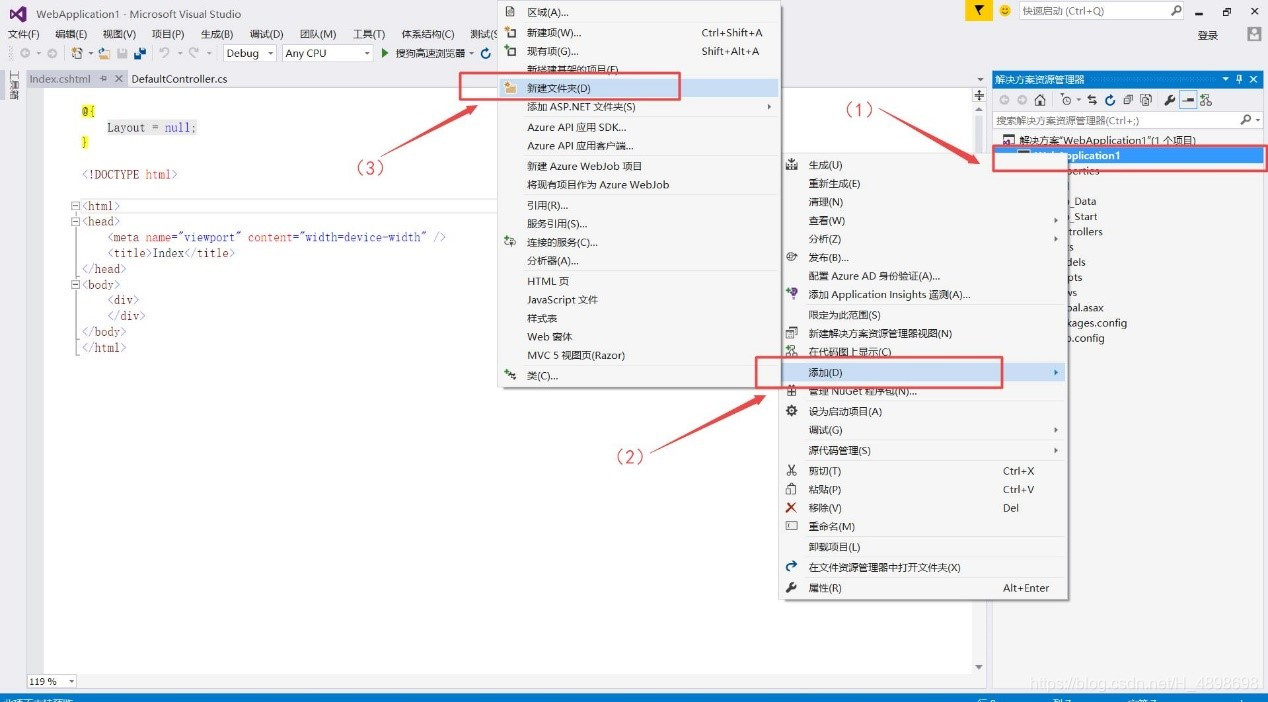Viewport: 1268px width, 702px height.
Task: Choose 设为启动项目(A) in context menu
Action: click(x=923, y=411)
